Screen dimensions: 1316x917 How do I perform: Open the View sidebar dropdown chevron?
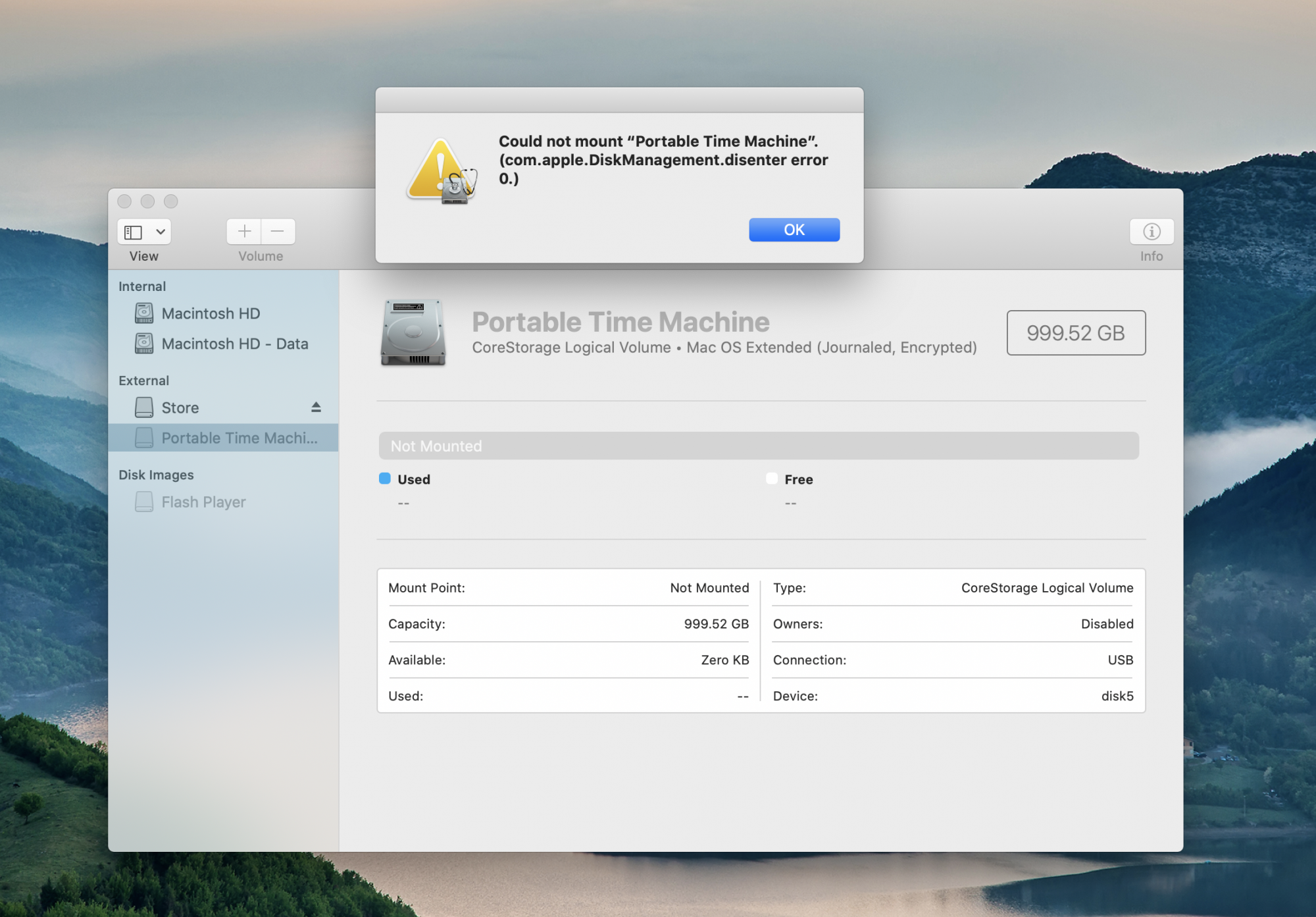click(160, 232)
